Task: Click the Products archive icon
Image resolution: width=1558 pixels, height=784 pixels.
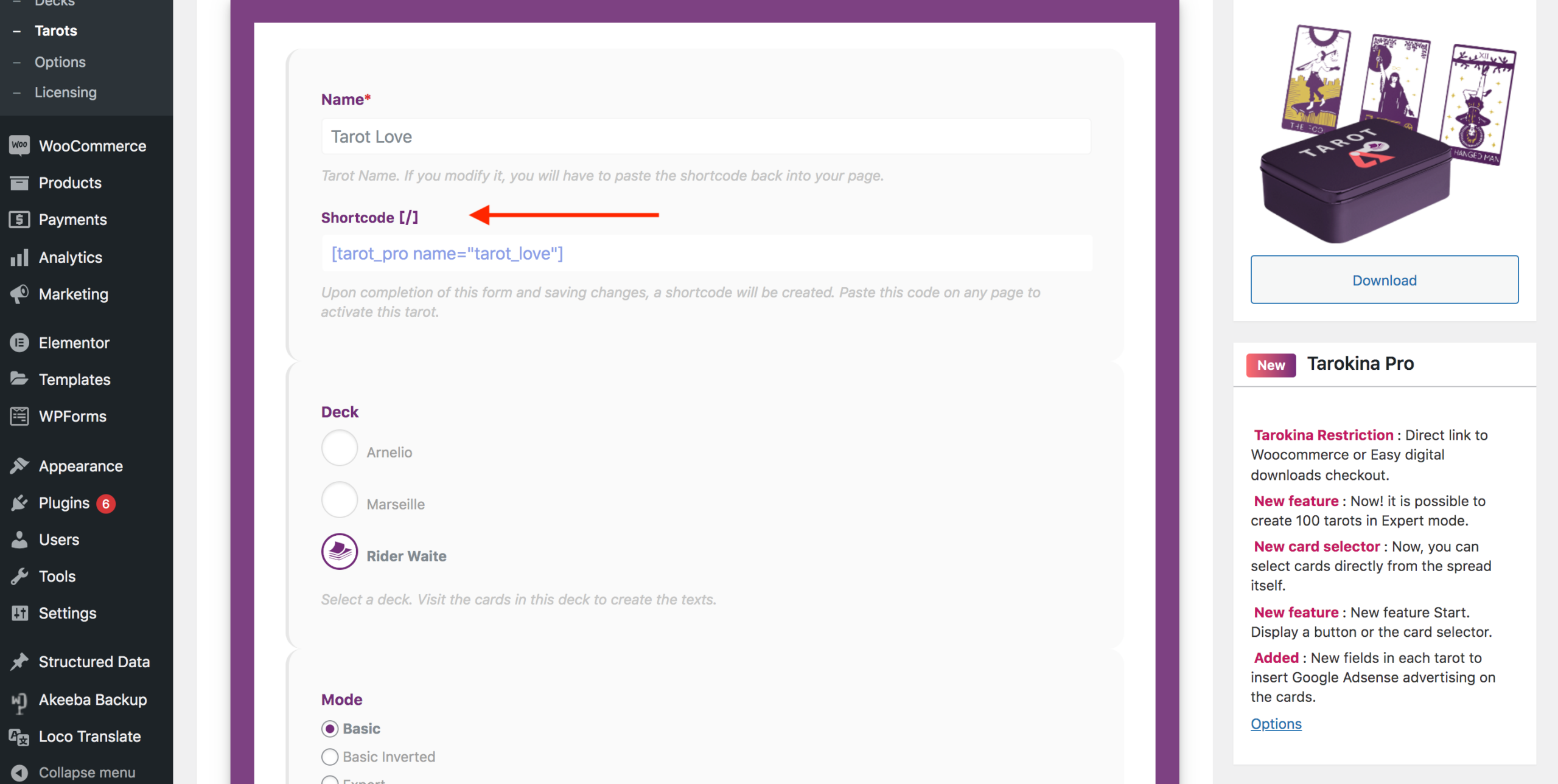Action: tap(19, 182)
